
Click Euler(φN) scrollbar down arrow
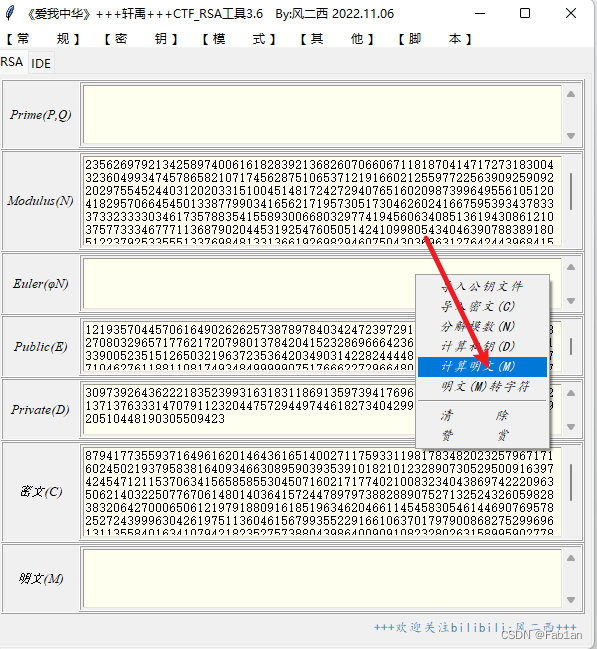571,301
